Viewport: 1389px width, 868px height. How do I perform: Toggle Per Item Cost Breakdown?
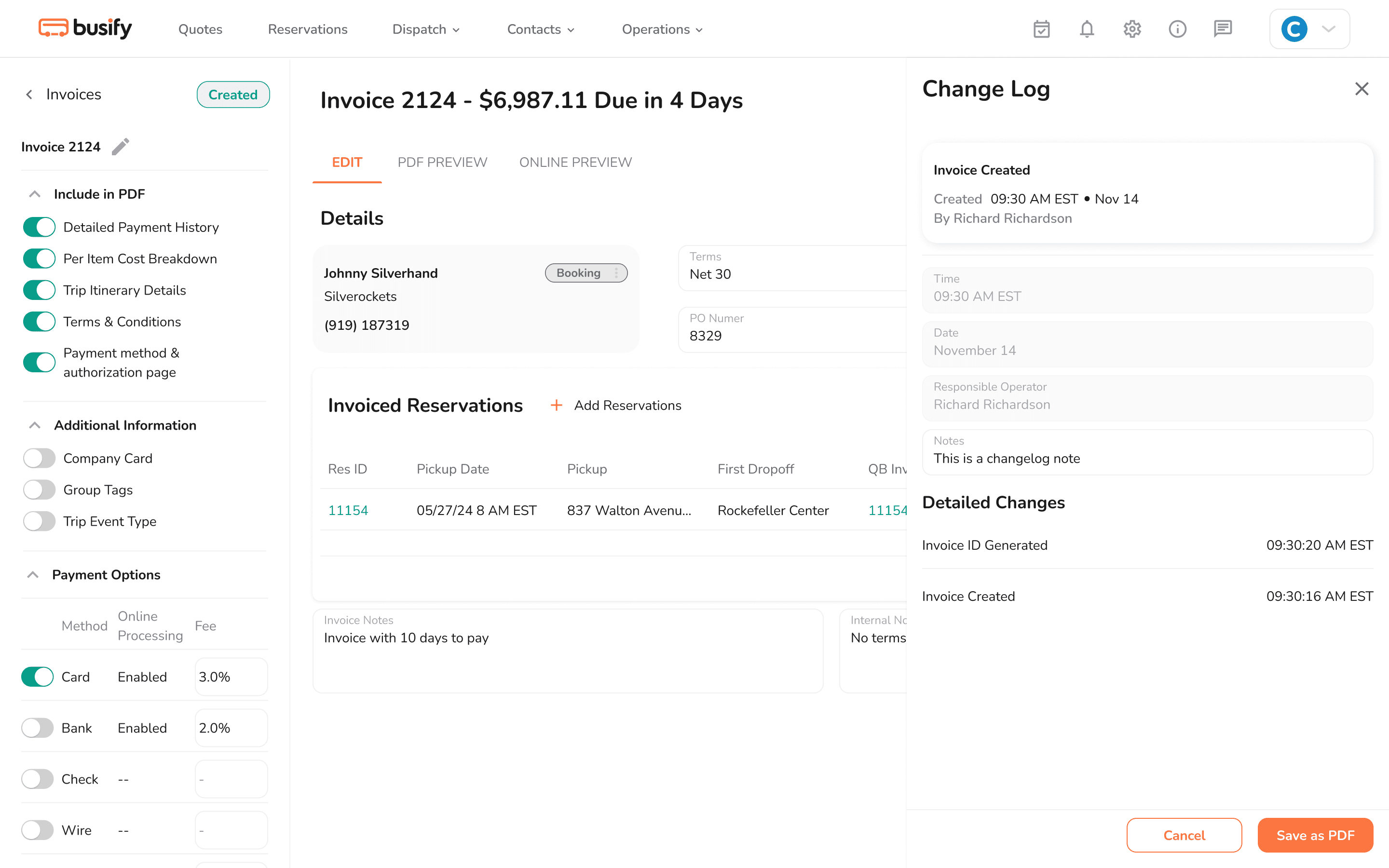click(39, 258)
